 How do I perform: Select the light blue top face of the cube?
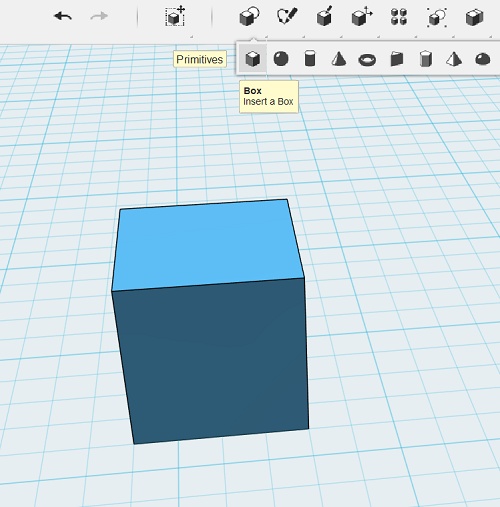point(207,245)
